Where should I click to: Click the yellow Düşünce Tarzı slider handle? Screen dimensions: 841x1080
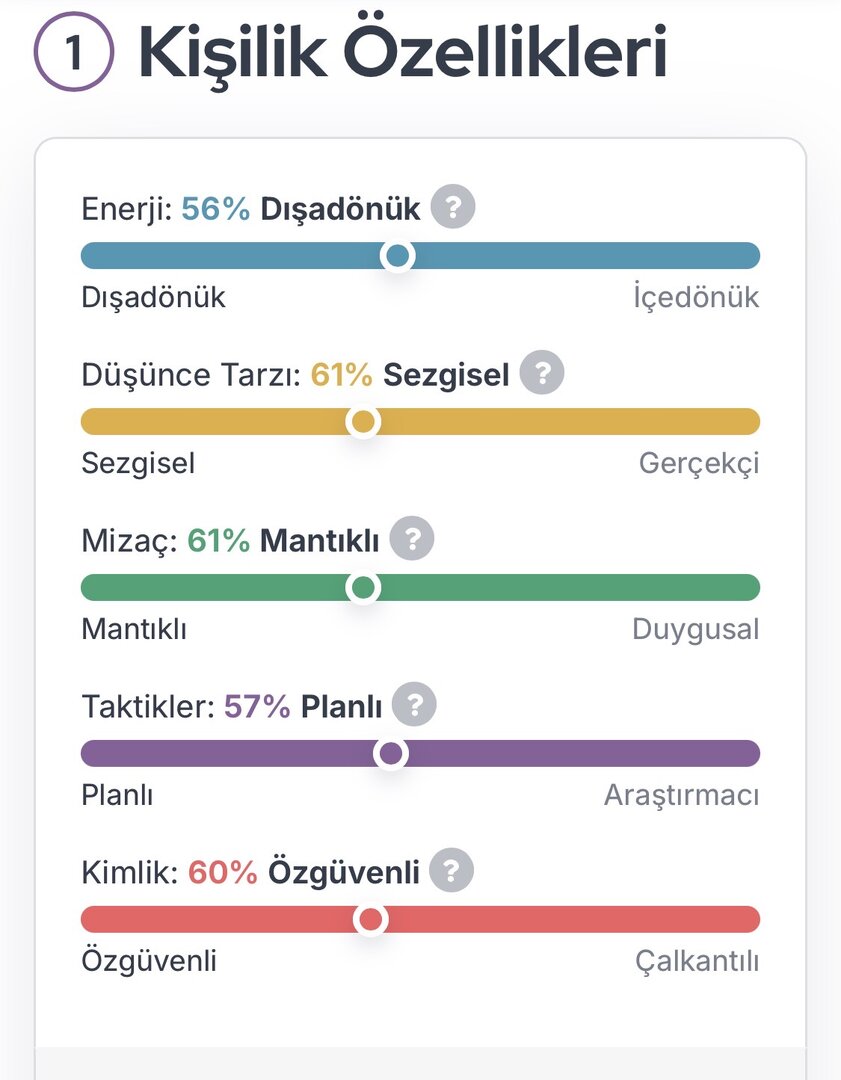click(363, 422)
